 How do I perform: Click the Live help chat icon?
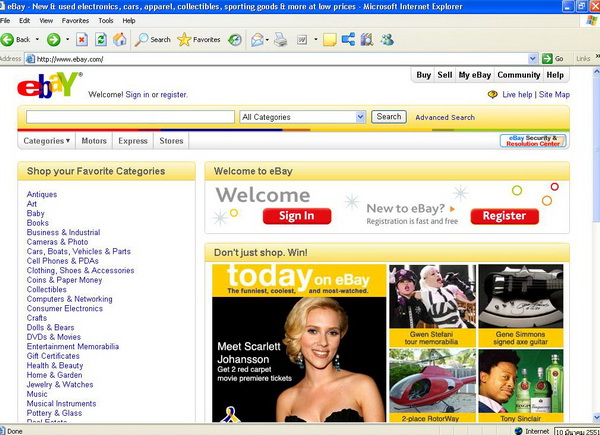point(492,94)
